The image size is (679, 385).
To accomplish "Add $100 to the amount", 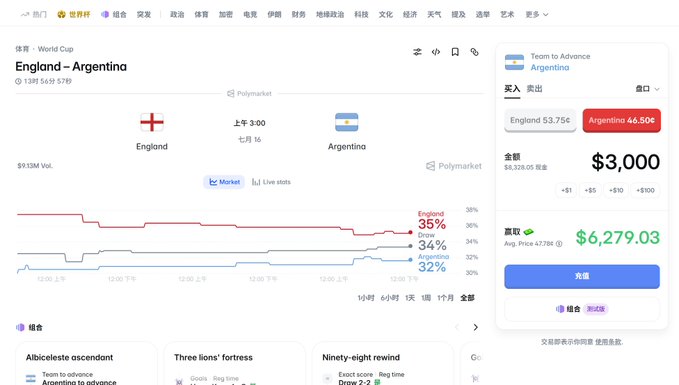I will (645, 190).
